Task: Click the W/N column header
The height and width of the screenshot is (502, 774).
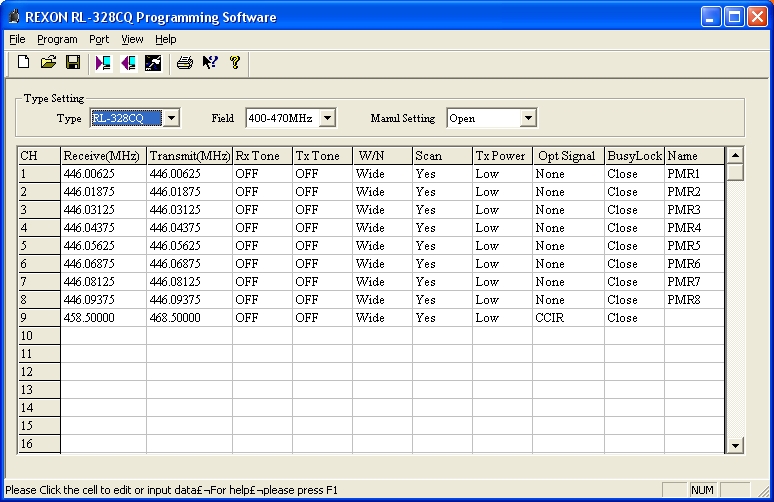Action: [383, 155]
